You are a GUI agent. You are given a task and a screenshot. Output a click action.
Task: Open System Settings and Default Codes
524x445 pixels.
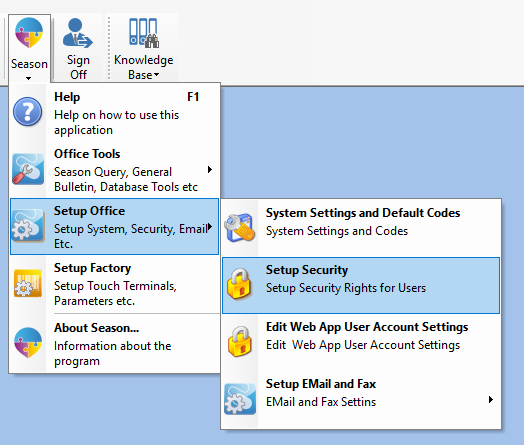pyautogui.click(x=361, y=228)
